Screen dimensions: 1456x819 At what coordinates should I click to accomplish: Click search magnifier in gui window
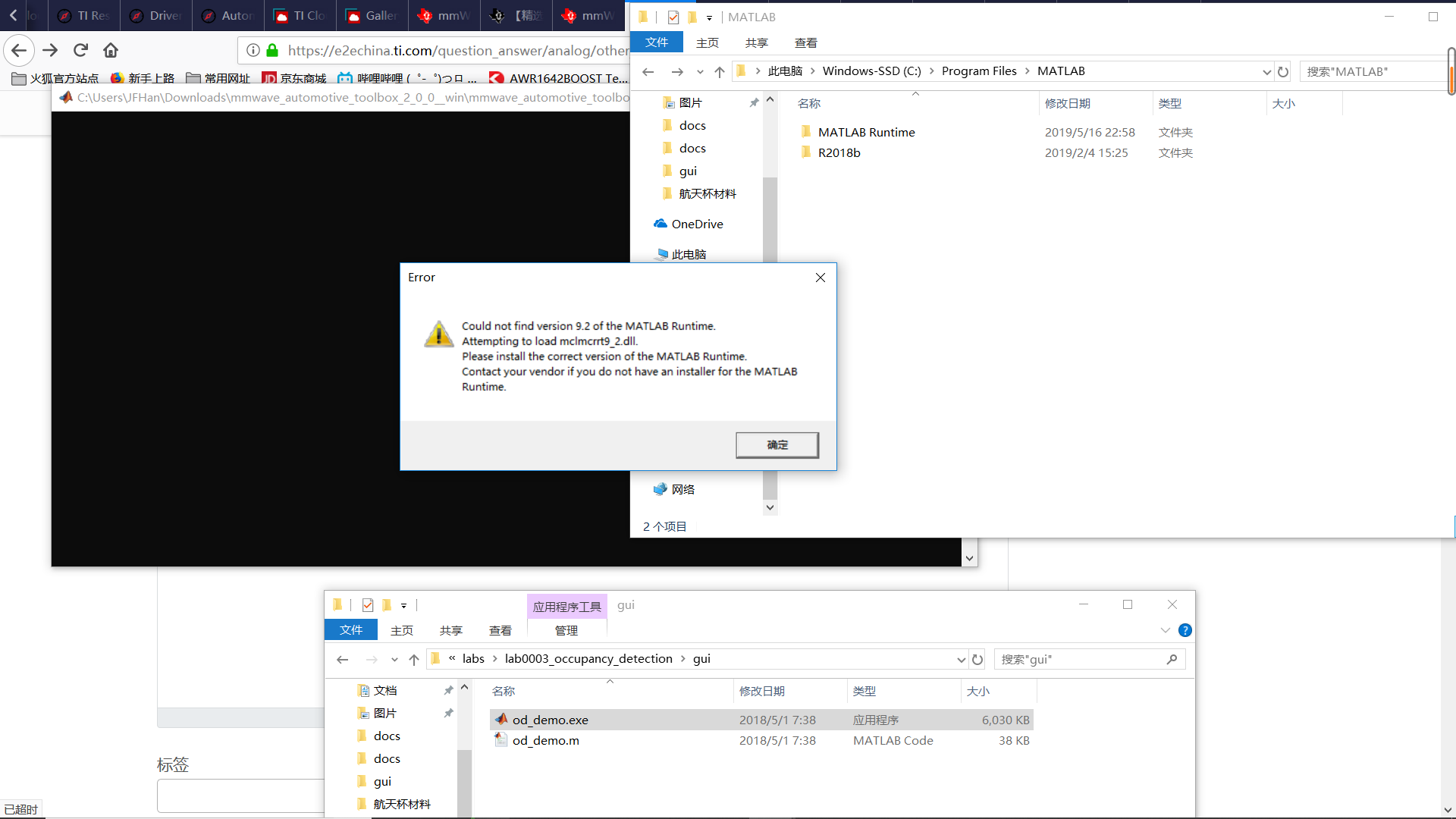[1172, 659]
